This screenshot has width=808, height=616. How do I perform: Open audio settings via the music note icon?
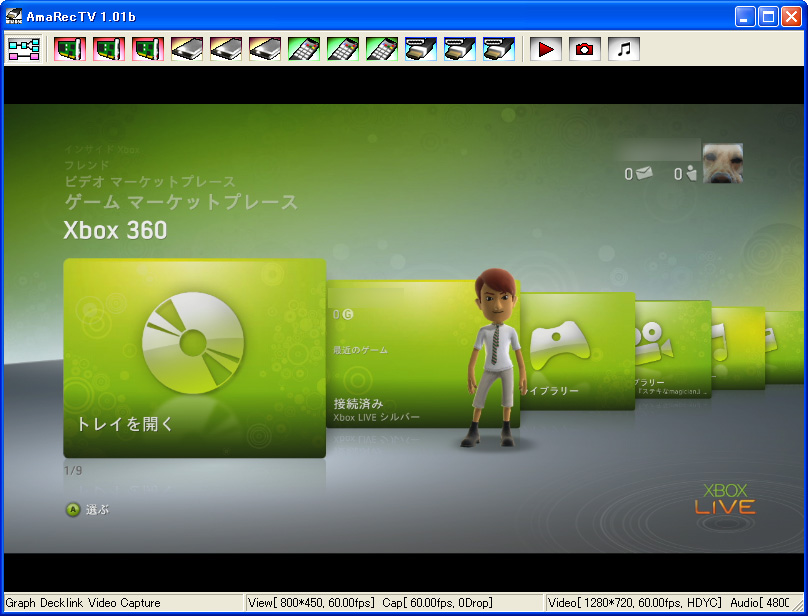(622, 48)
